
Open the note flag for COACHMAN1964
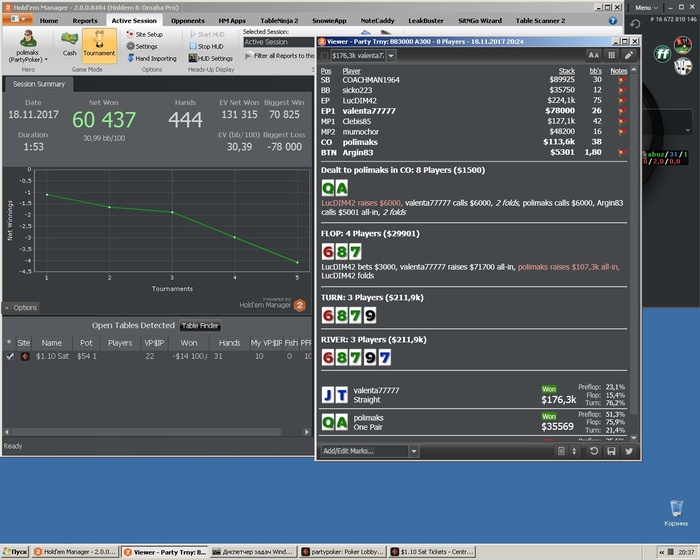(x=621, y=80)
